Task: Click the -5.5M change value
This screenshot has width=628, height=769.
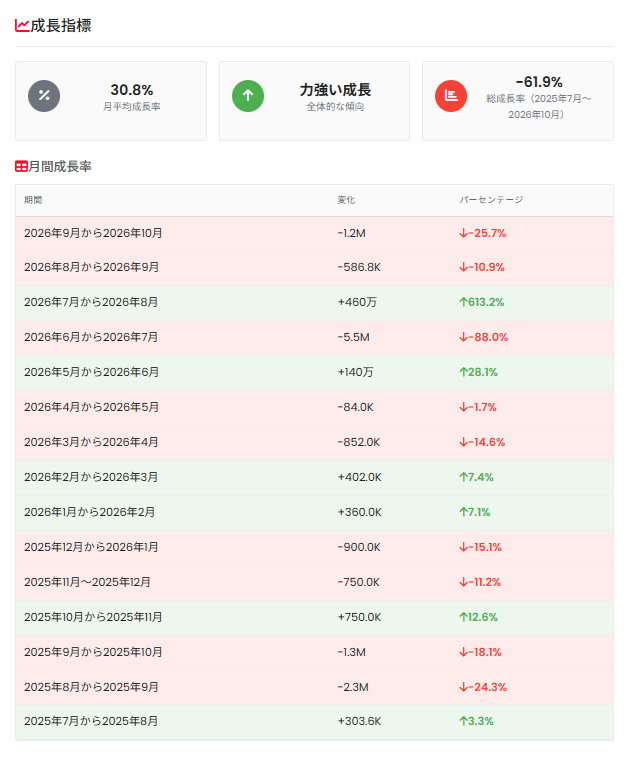Action: coord(353,338)
